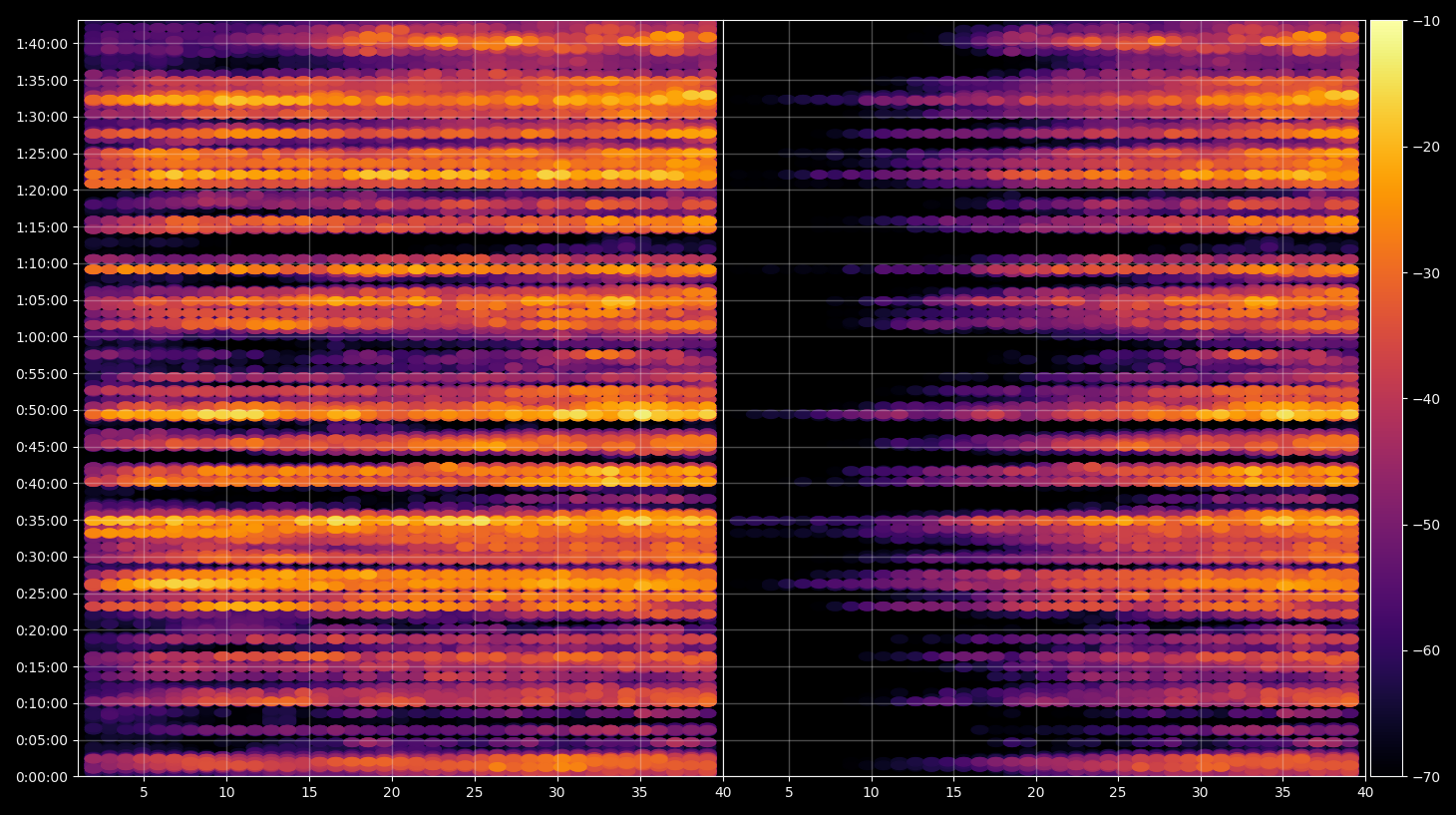Screen dimensions: 1456x815
Task: Click the 1:15:00 y-axis tick label
Action: tap(42, 227)
